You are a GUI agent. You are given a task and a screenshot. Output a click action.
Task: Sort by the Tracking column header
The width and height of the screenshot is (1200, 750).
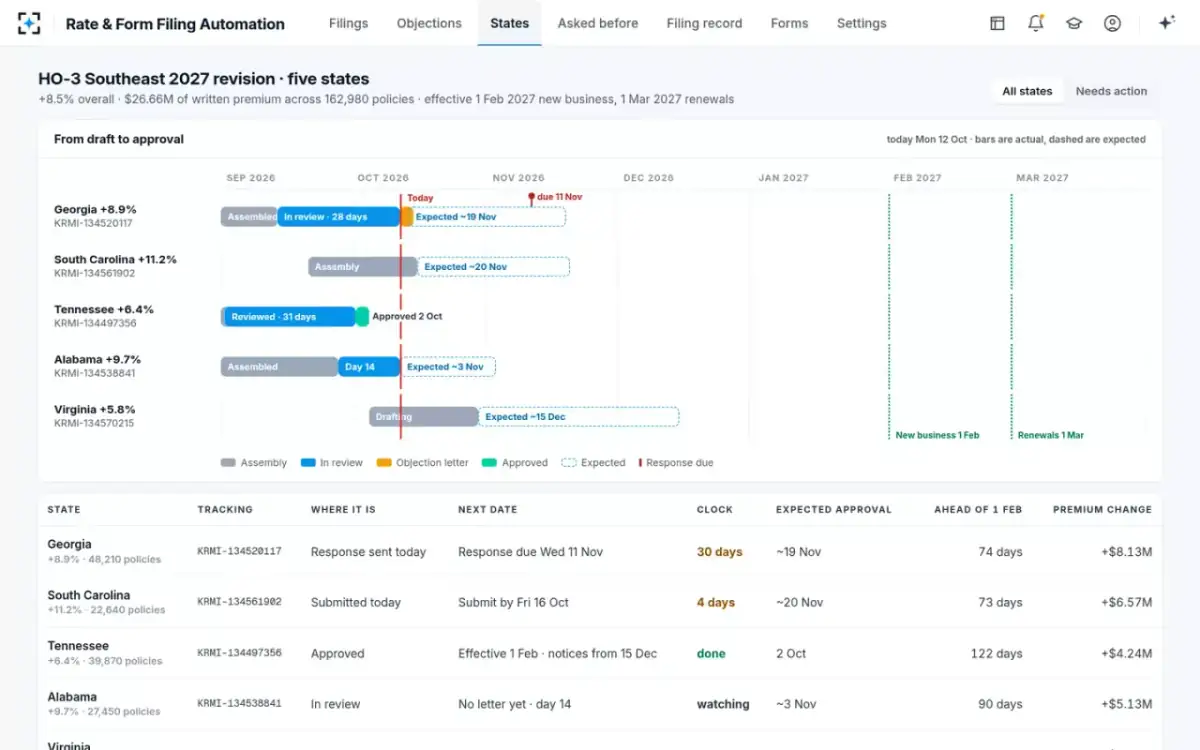point(225,509)
